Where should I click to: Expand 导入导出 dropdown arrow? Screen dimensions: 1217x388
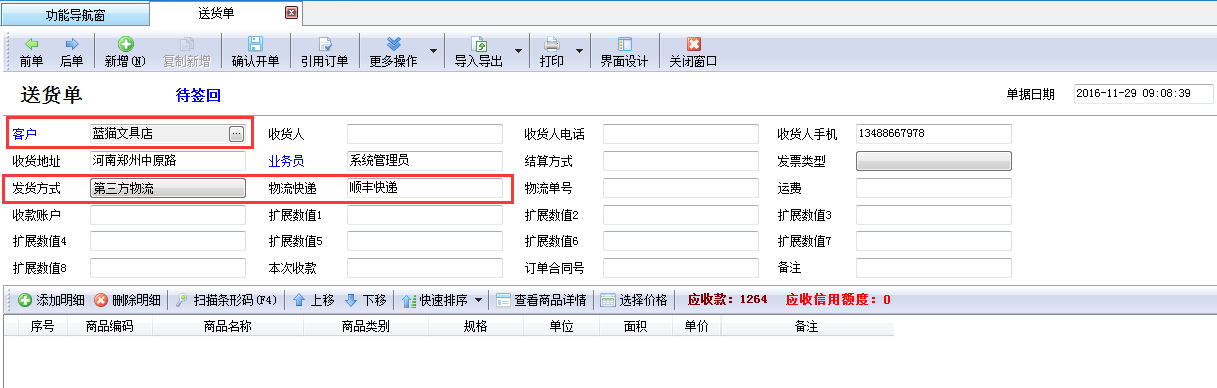519,50
